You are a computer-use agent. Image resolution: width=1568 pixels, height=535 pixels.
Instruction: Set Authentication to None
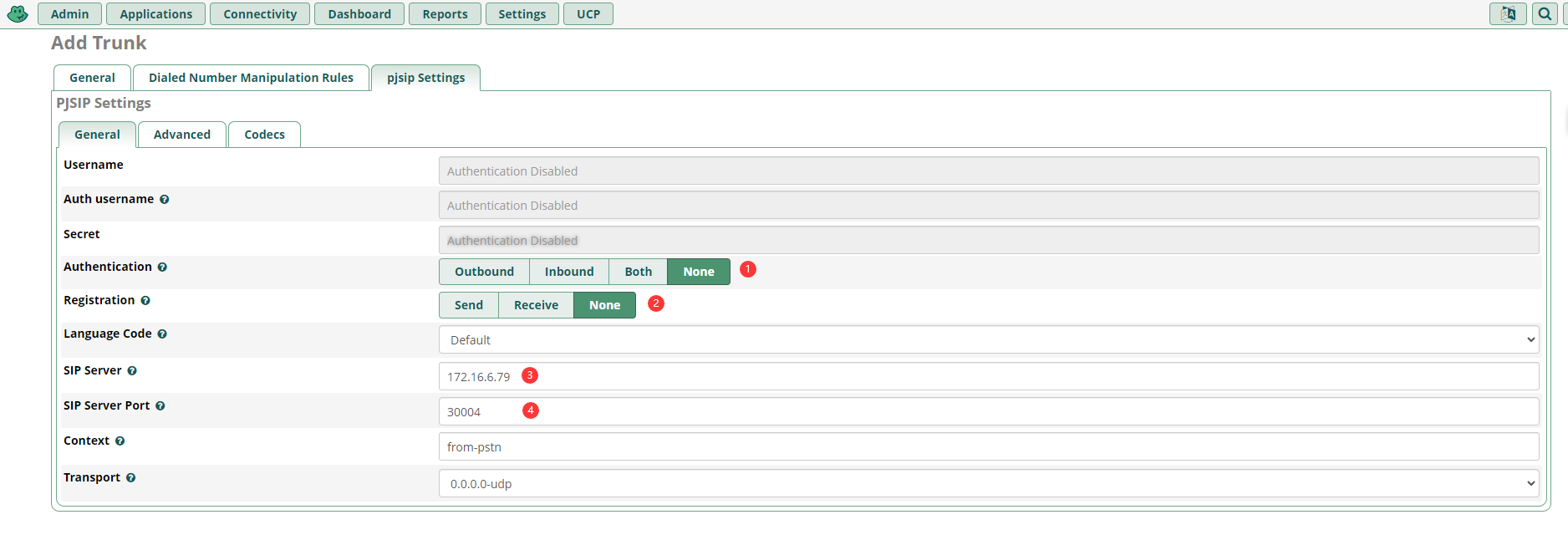[x=699, y=272]
